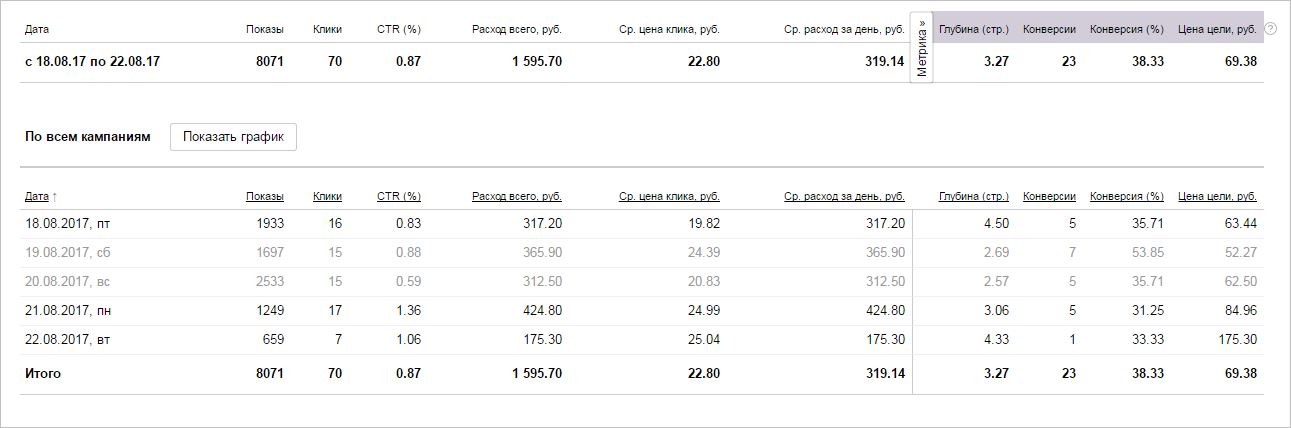Sort by Глубина (стр.) column header
Viewport: 1291px width, 428px height.
click(x=973, y=197)
